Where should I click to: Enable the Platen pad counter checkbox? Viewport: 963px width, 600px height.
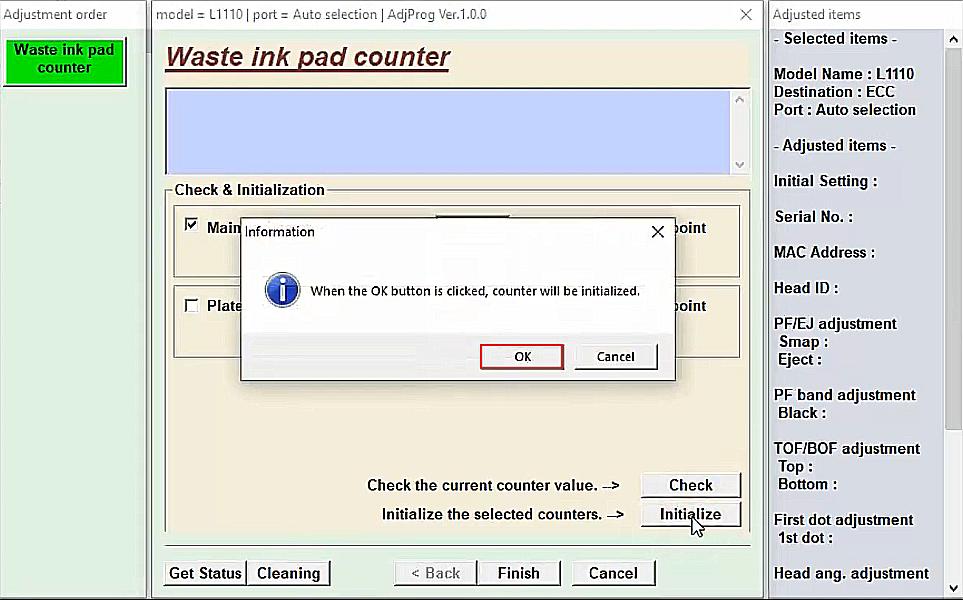(192, 306)
